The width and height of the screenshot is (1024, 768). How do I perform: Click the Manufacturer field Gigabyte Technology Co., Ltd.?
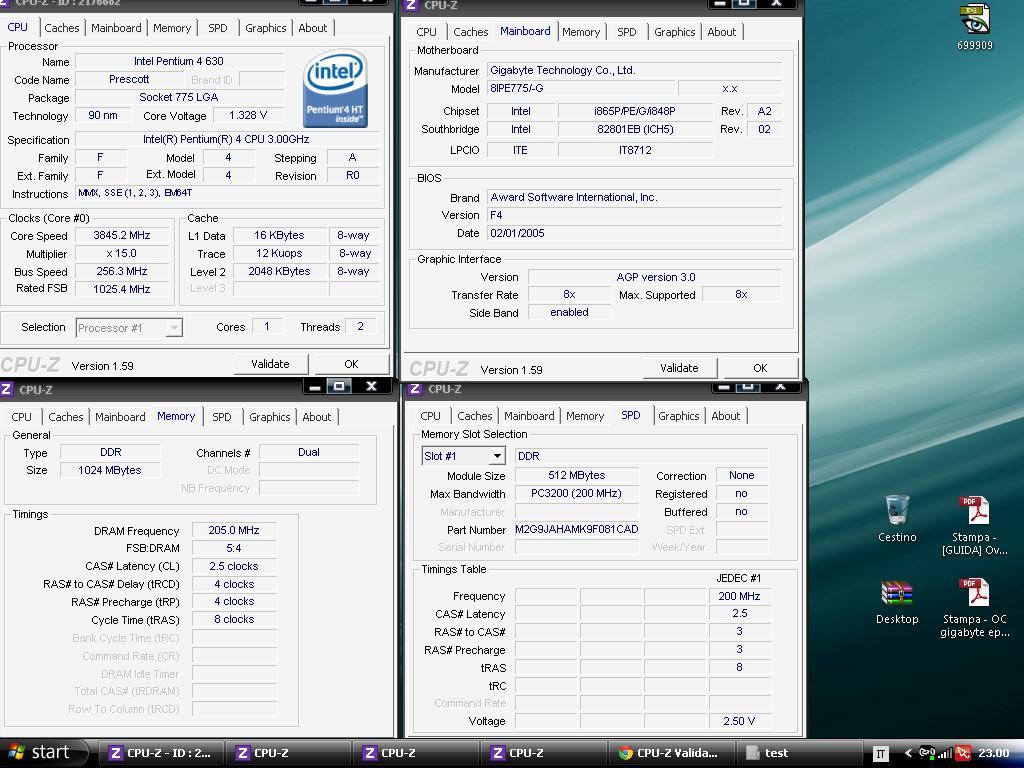coord(633,70)
